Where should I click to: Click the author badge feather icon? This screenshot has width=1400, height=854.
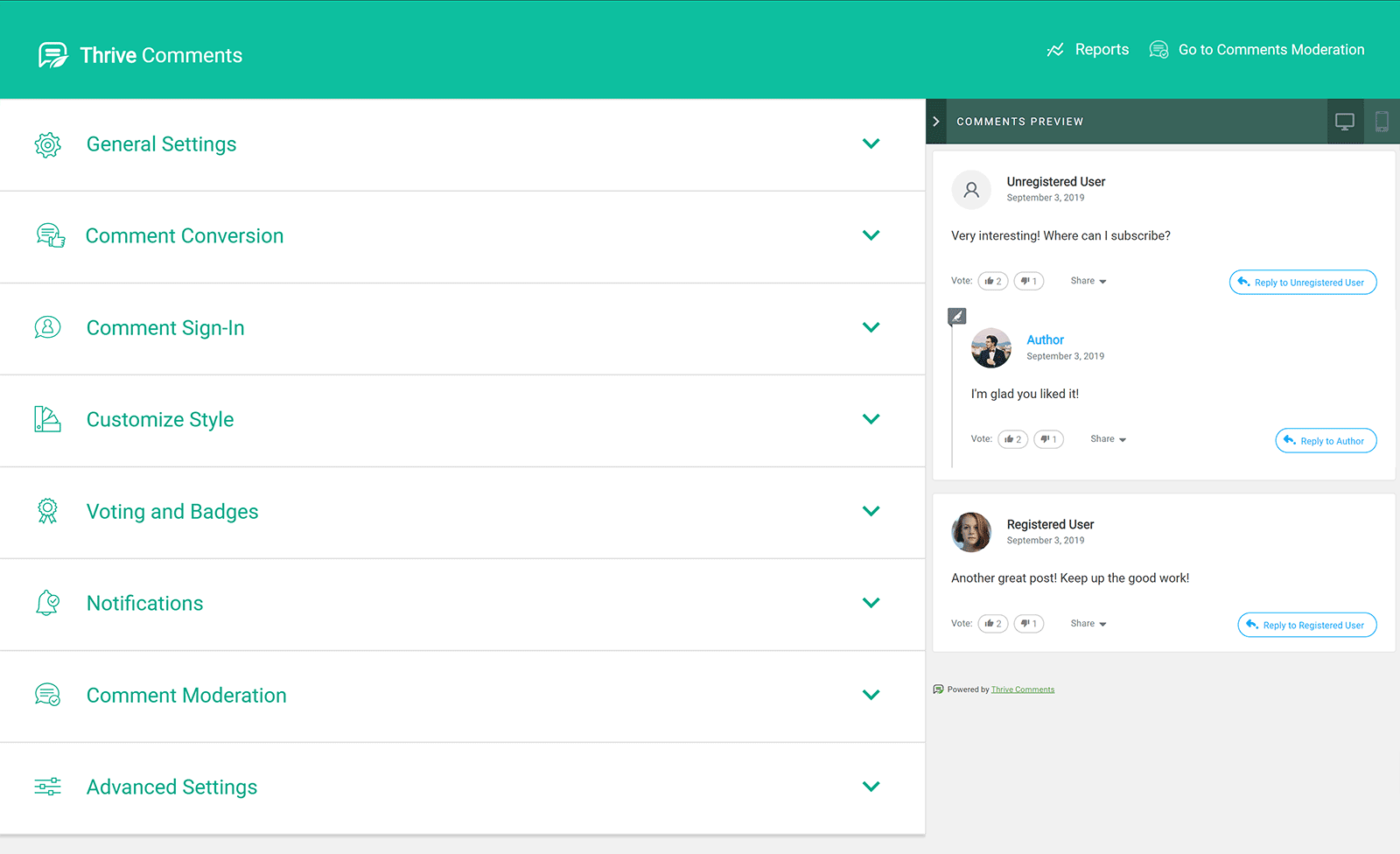pos(957,316)
